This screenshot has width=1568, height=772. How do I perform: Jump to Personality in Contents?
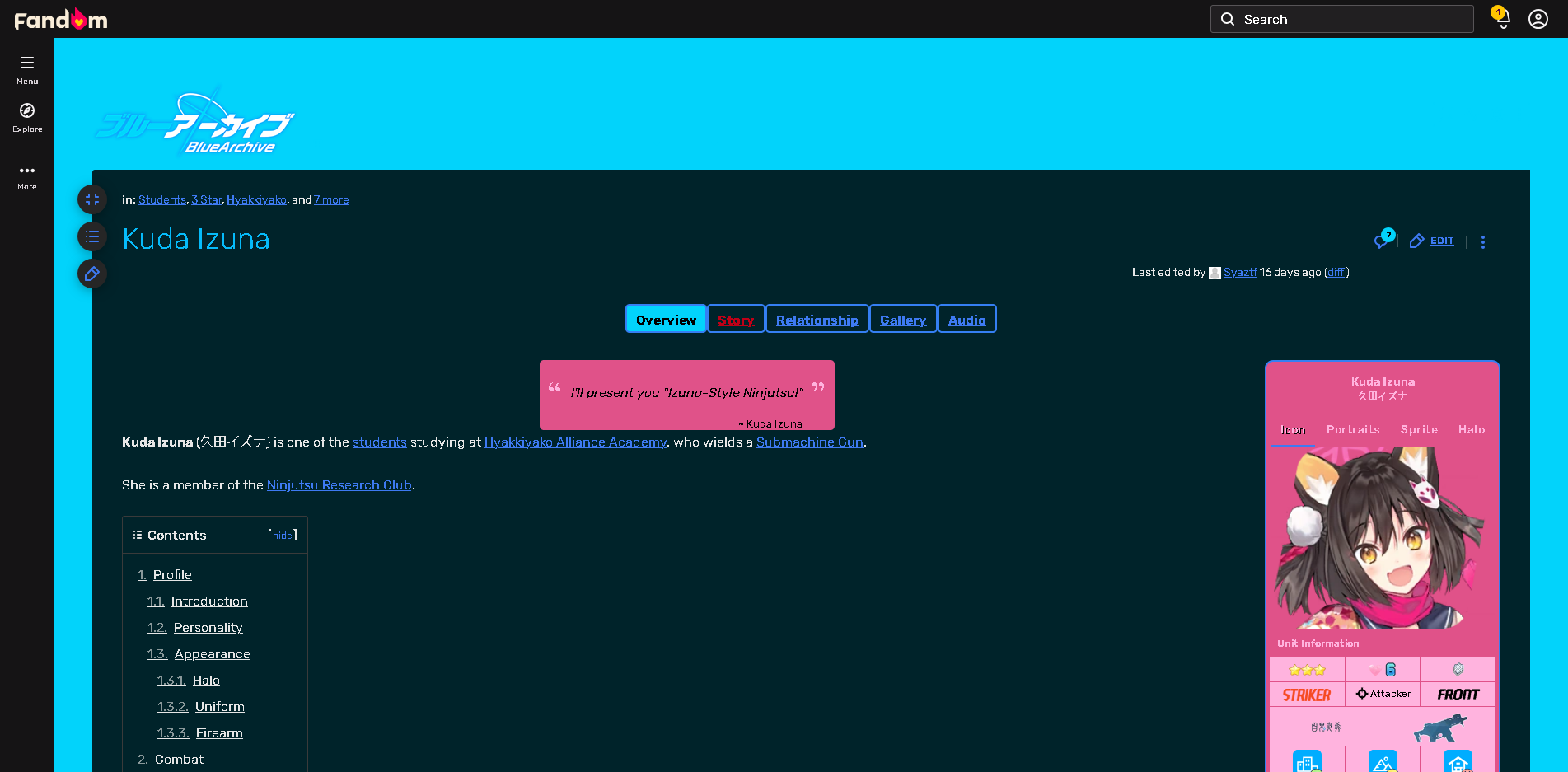point(208,628)
